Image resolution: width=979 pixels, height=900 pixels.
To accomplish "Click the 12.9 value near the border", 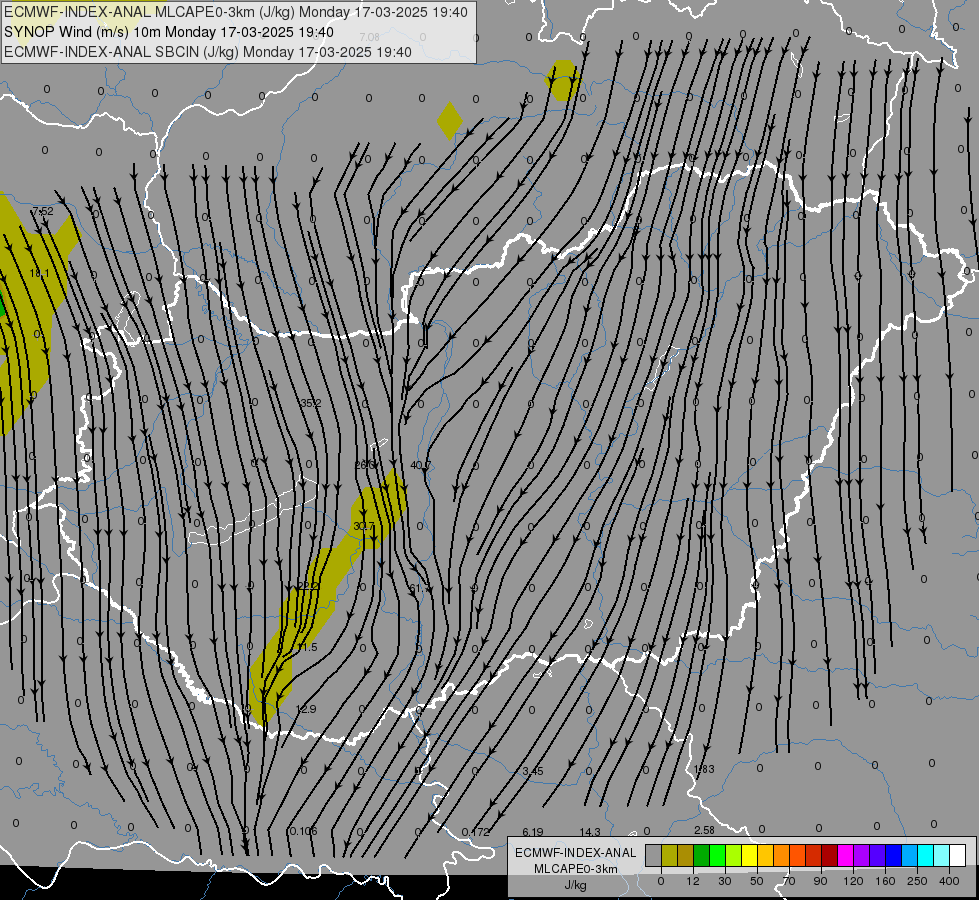I will point(306,709).
